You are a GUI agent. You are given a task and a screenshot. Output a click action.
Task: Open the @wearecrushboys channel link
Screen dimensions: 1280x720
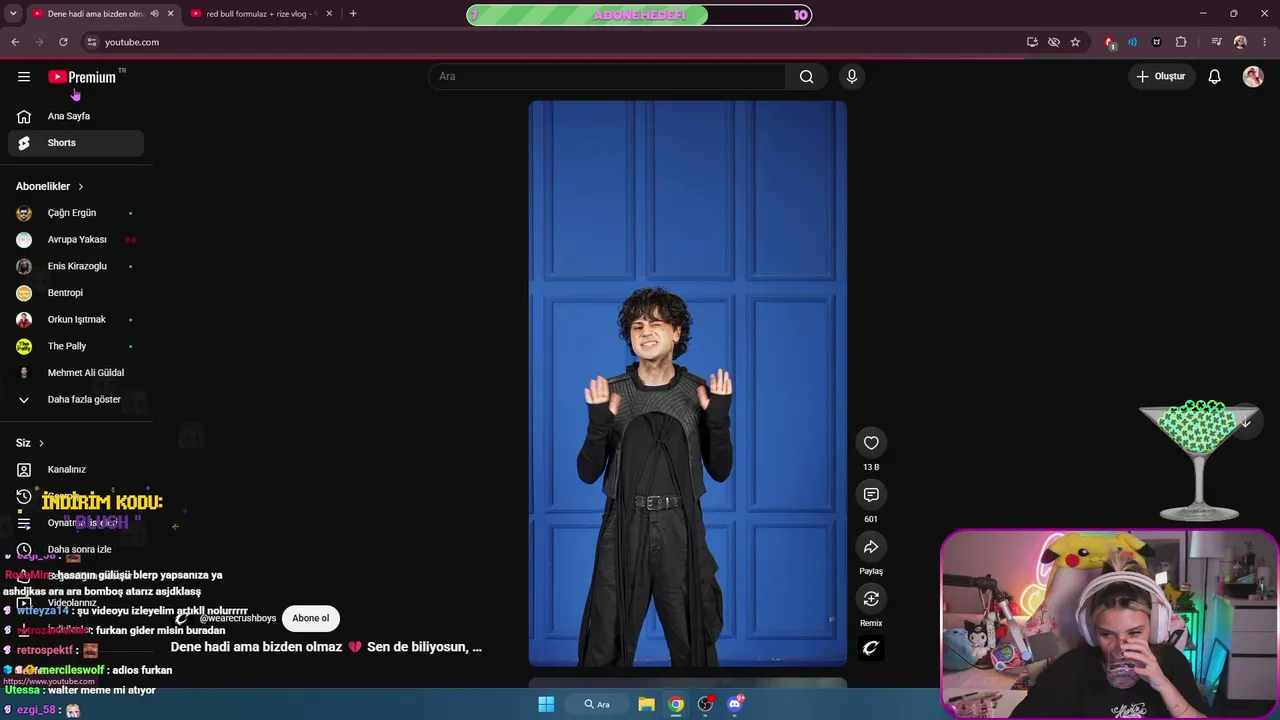pos(237,618)
